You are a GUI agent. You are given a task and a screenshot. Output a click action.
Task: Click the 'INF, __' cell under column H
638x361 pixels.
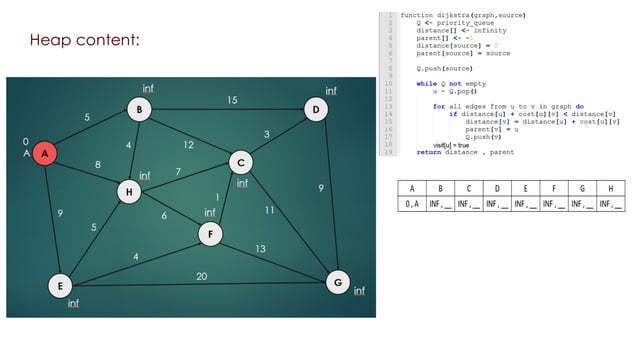(x=611, y=204)
